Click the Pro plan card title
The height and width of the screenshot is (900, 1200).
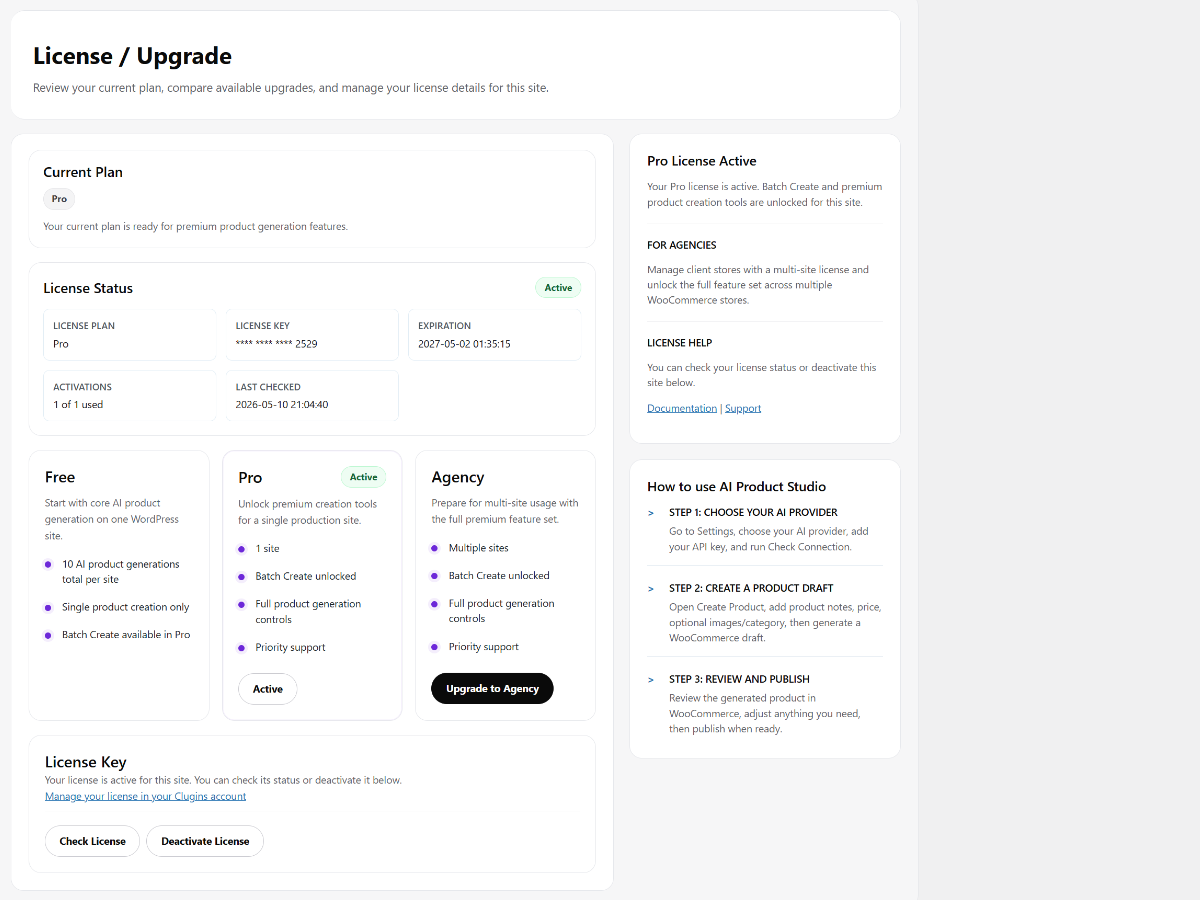(250, 478)
